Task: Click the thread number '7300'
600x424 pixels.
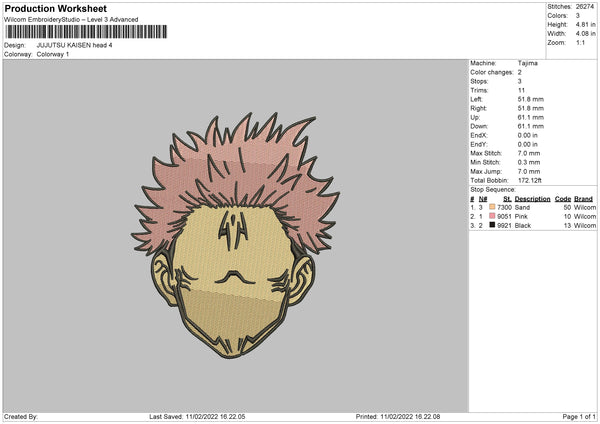Action: coord(504,207)
